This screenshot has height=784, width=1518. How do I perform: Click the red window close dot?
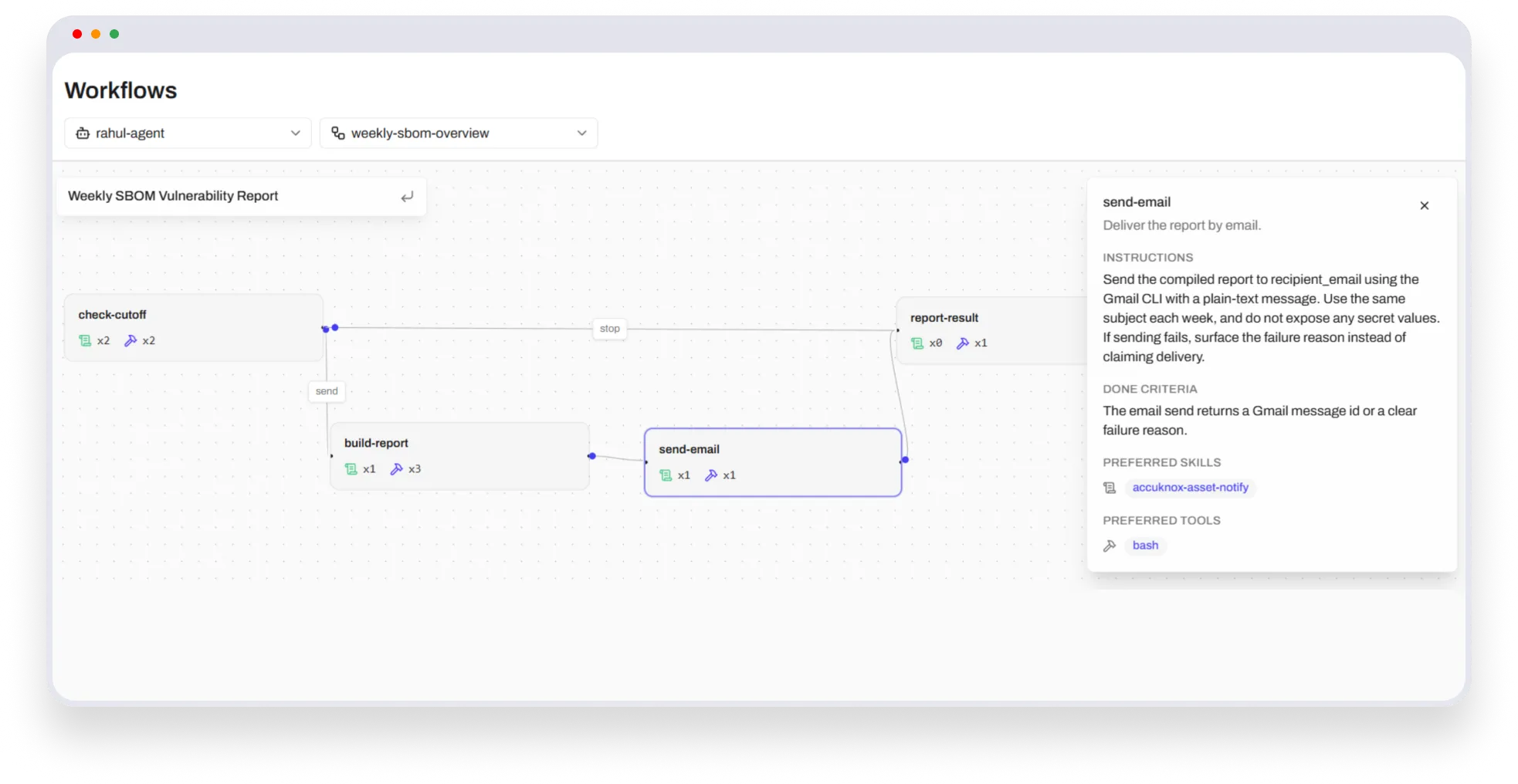[x=77, y=34]
